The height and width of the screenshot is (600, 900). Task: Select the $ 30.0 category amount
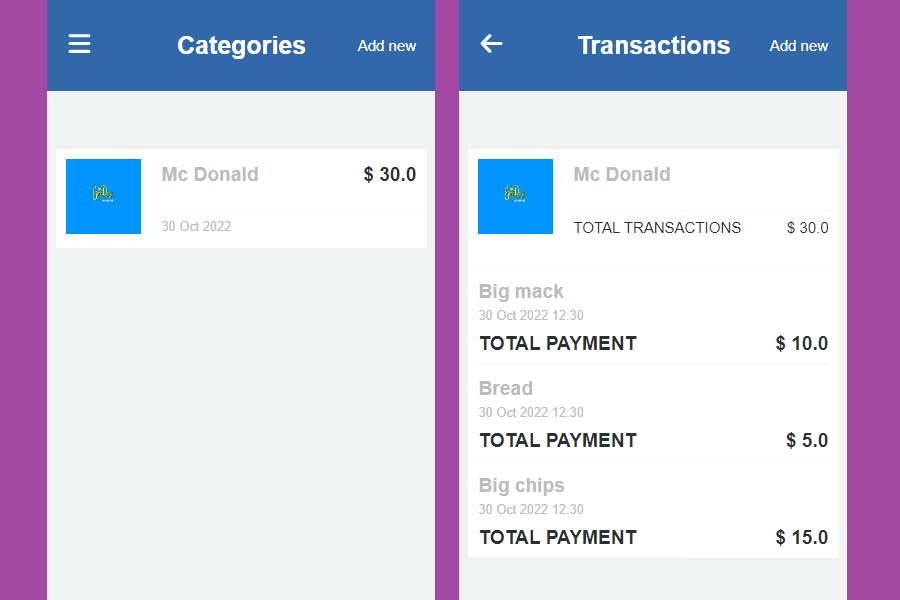tap(390, 175)
